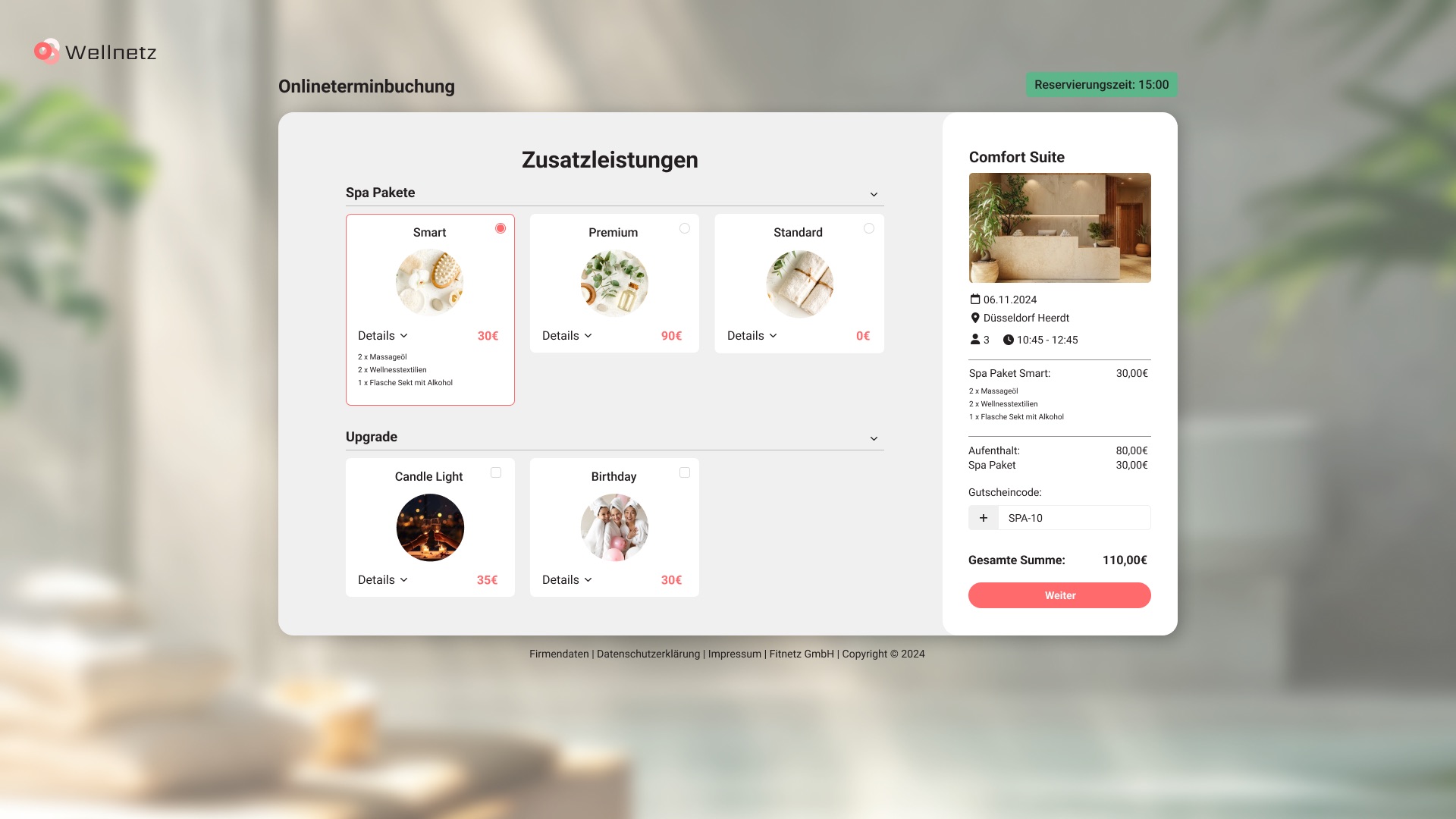Image resolution: width=1456 pixels, height=819 pixels.
Task: Open the Impressum footer link
Action: click(735, 654)
